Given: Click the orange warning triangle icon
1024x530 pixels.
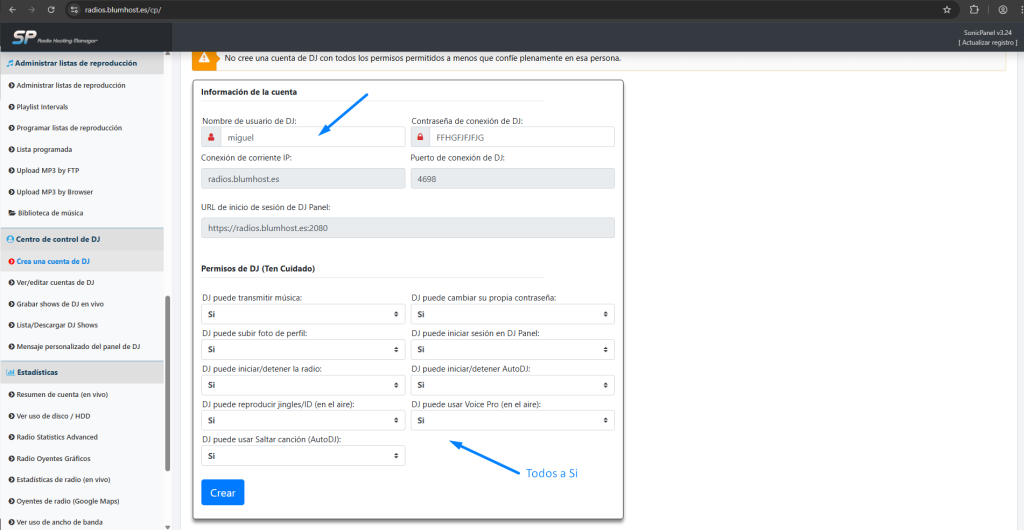Looking at the screenshot, I should click(204, 58).
